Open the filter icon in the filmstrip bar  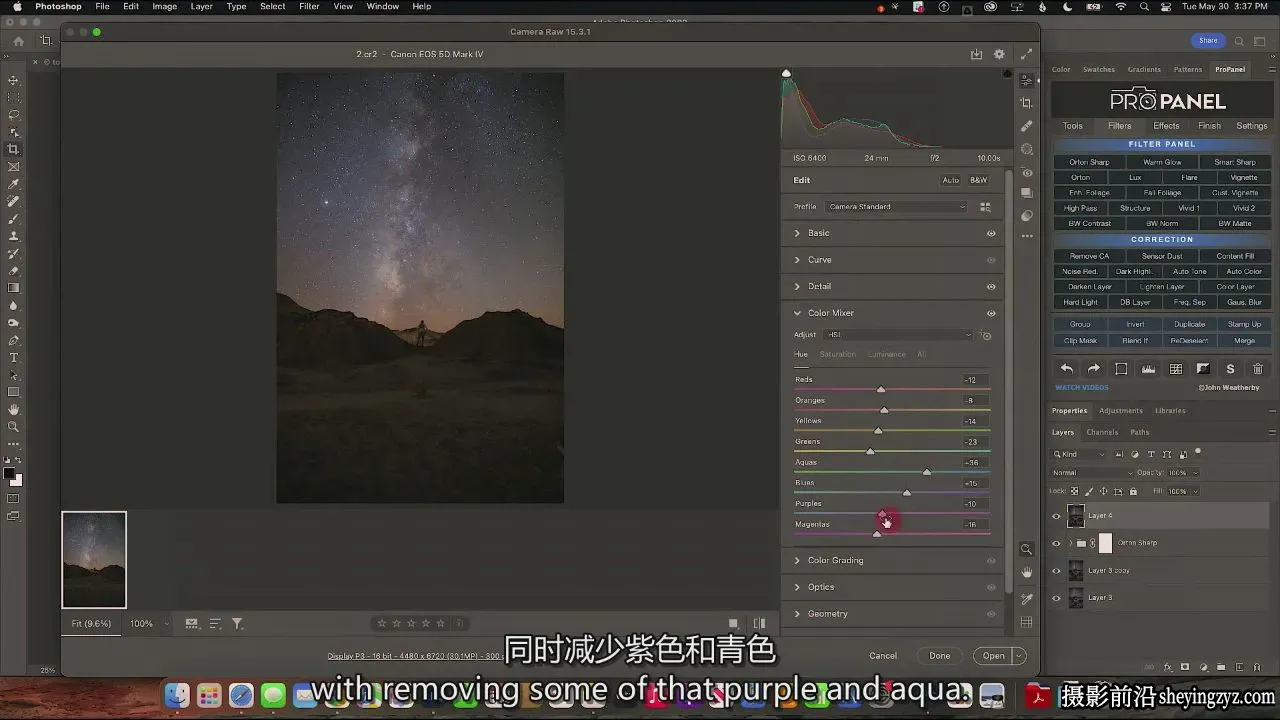coord(237,623)
